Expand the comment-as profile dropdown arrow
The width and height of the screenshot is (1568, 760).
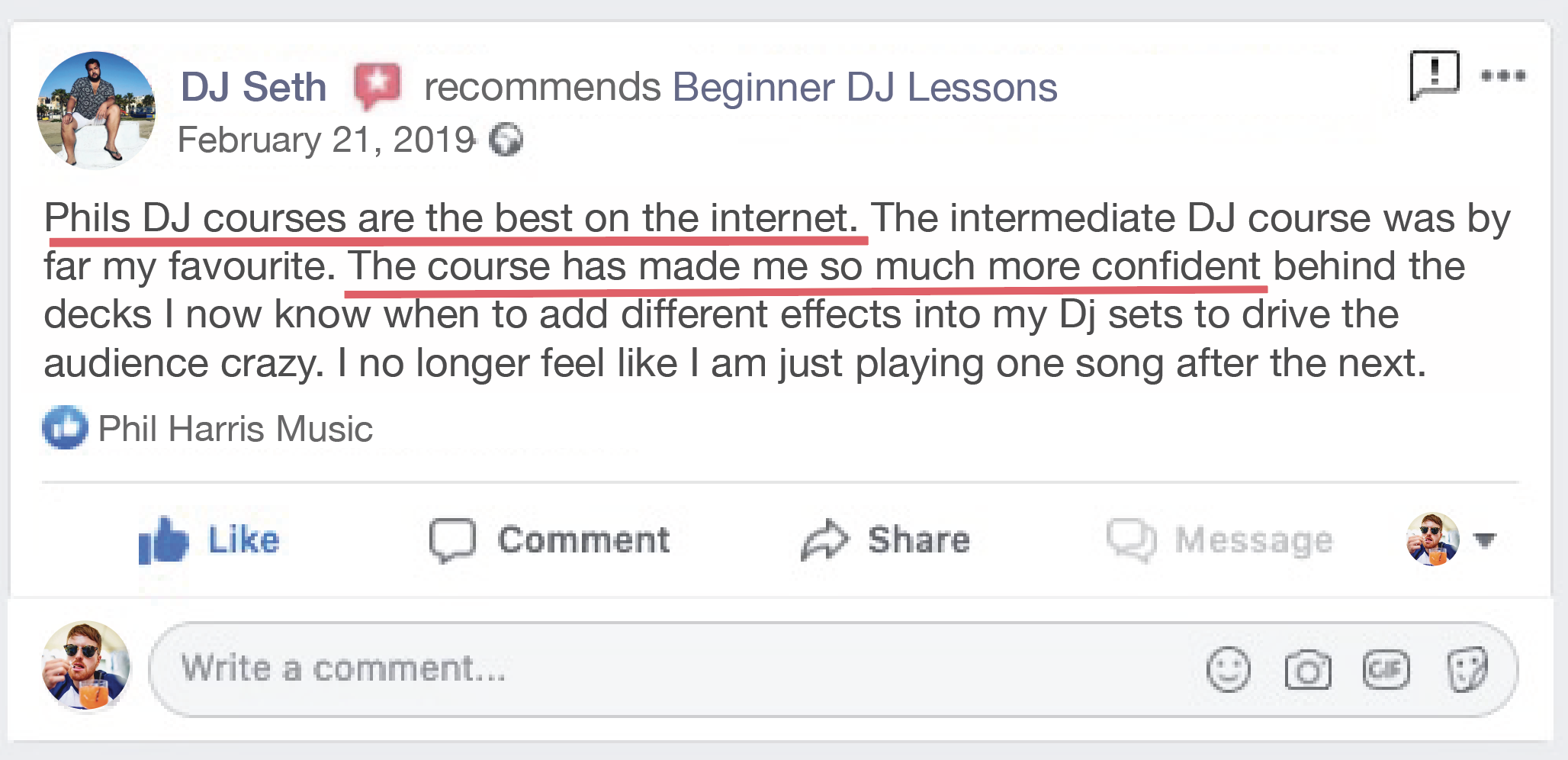1485,540
